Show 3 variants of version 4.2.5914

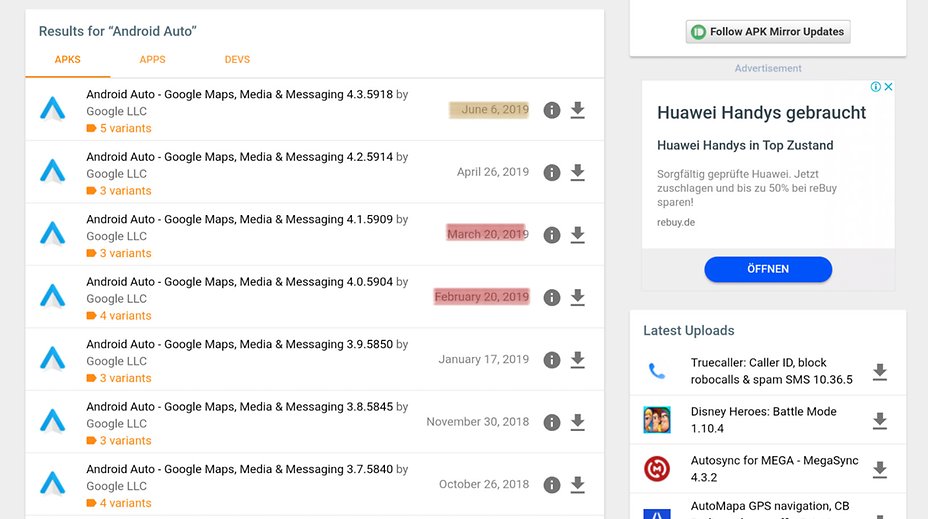(119, 191)
